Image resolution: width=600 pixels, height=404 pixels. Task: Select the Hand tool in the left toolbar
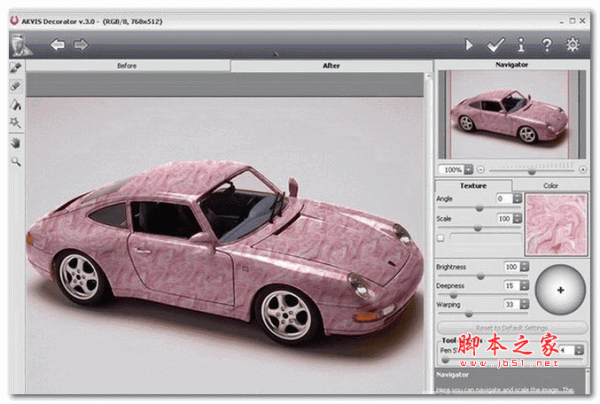pos(16,141)
